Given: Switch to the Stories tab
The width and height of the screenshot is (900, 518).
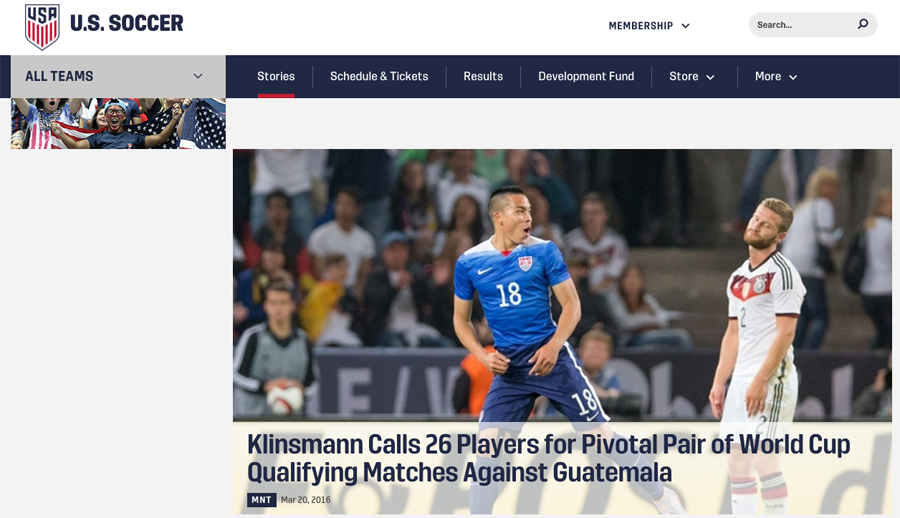Looking at the screenshot, I should (x=276, y=76).
